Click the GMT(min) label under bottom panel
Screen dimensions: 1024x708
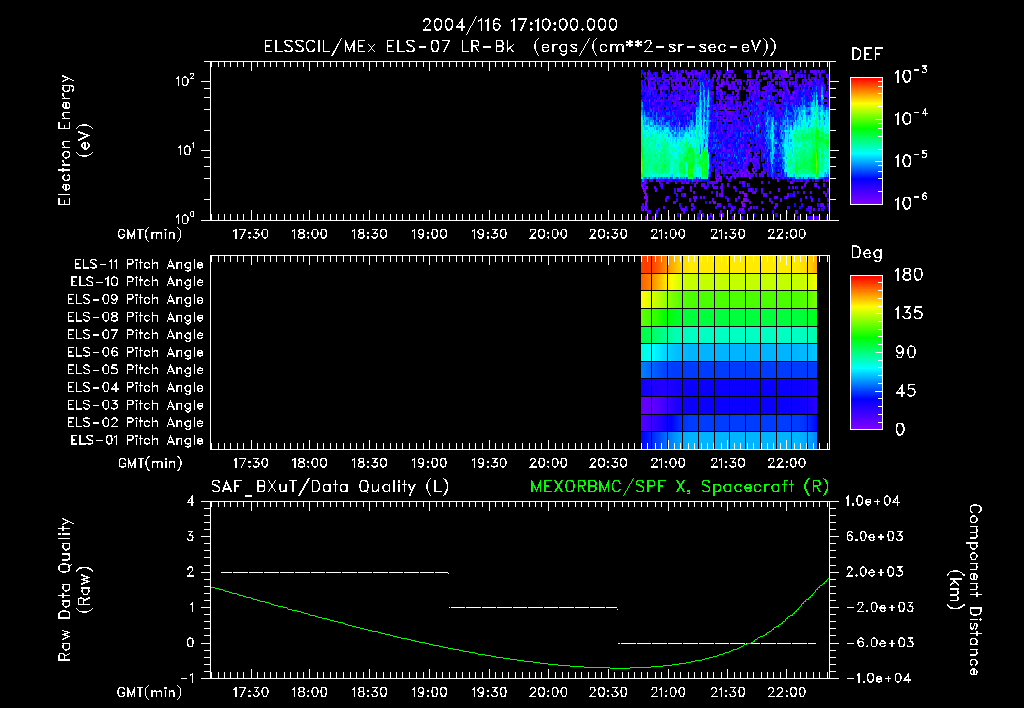[150, 692]
